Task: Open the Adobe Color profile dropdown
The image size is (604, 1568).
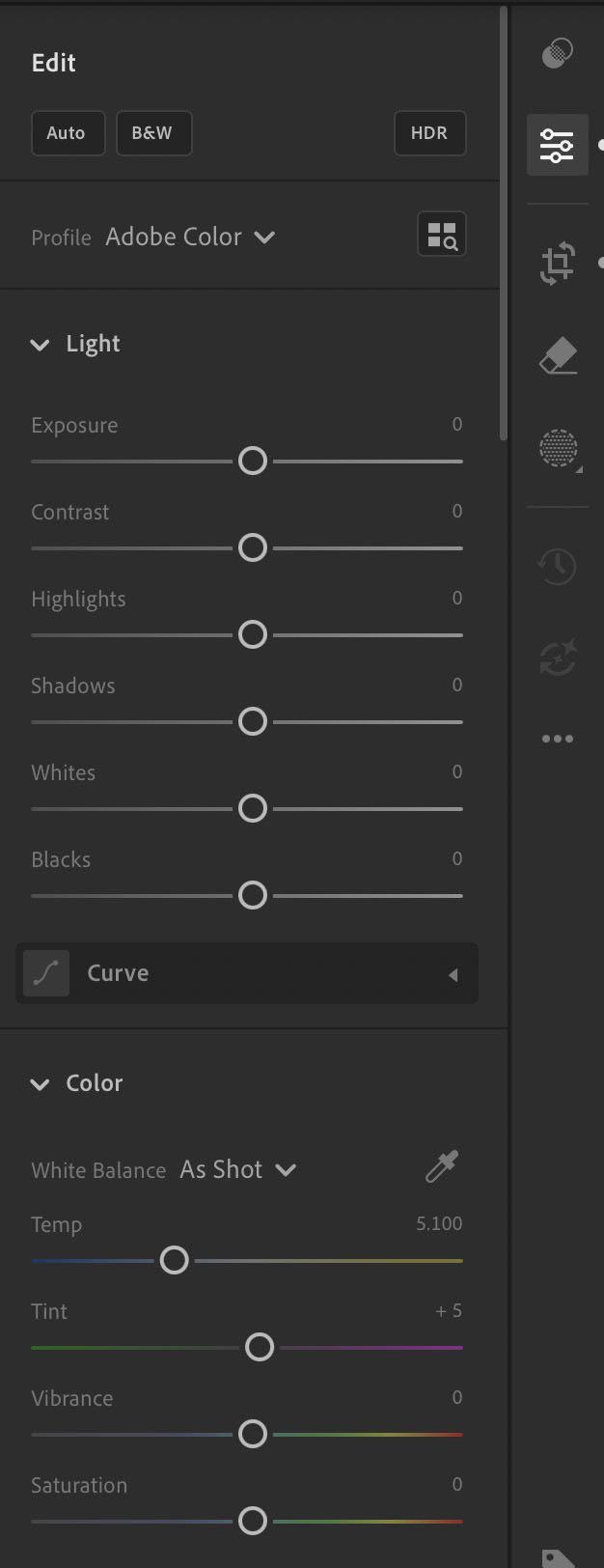Action: [190, 238]
